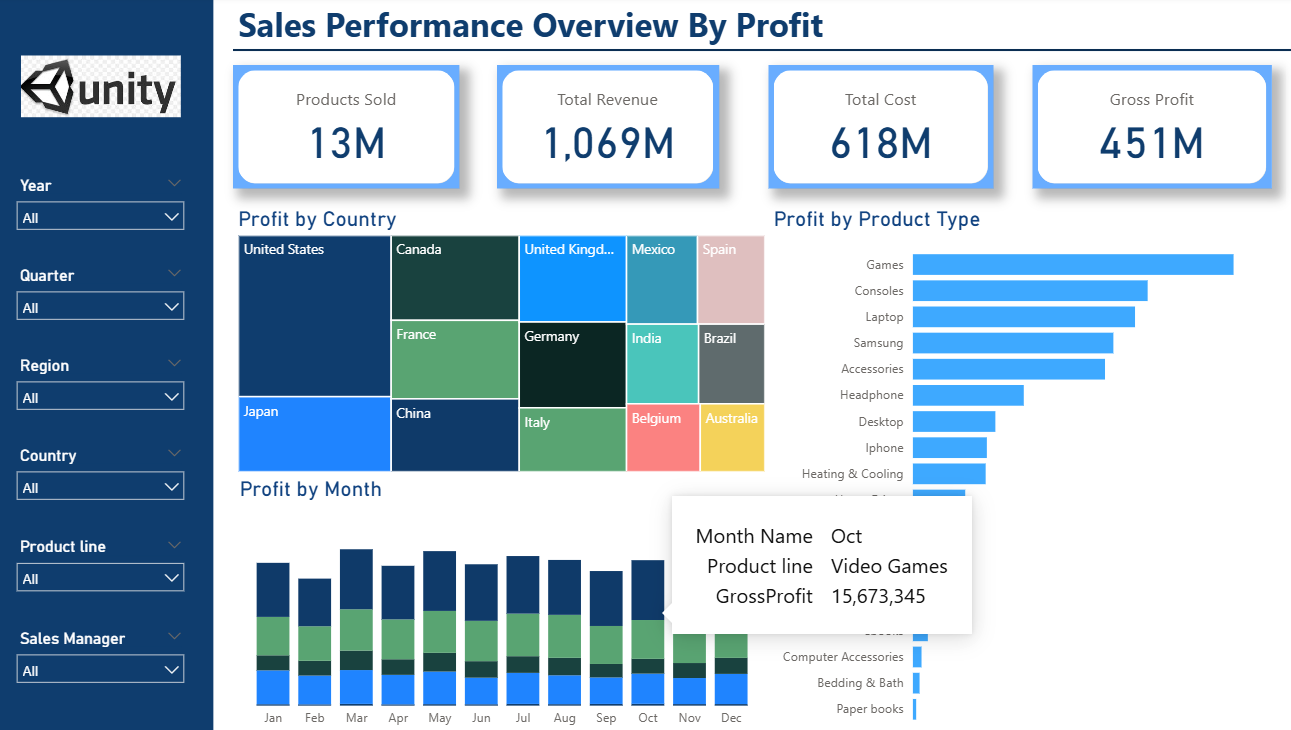Click the yellow Australia treemap tile
Screen dimensions: 1291x730
pyautogui.click(x=732, y=440)
